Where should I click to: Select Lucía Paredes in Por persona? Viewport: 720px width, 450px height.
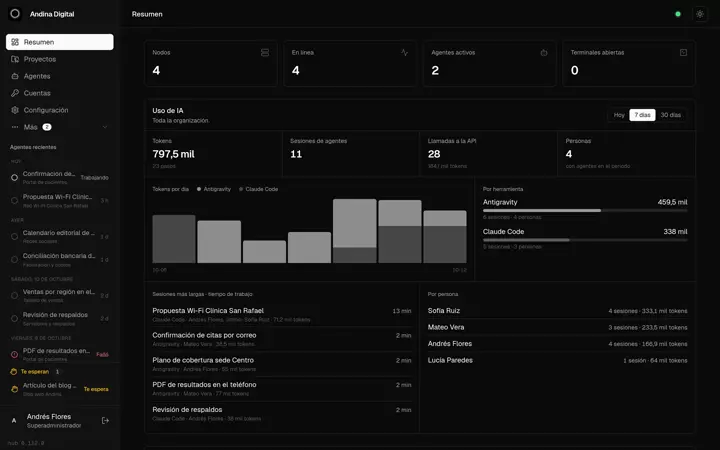click(x=557, y=360)
